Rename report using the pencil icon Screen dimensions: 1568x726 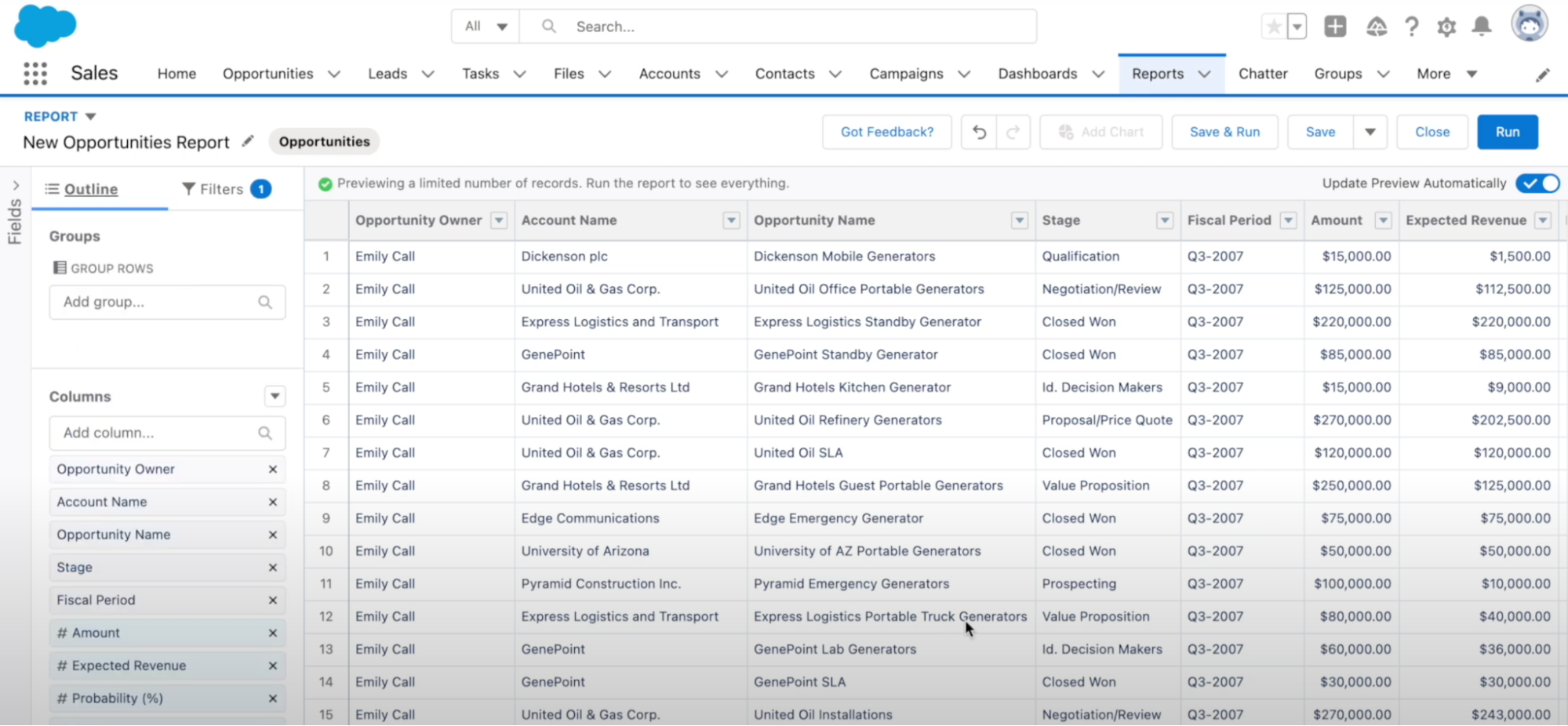(248, 141)
